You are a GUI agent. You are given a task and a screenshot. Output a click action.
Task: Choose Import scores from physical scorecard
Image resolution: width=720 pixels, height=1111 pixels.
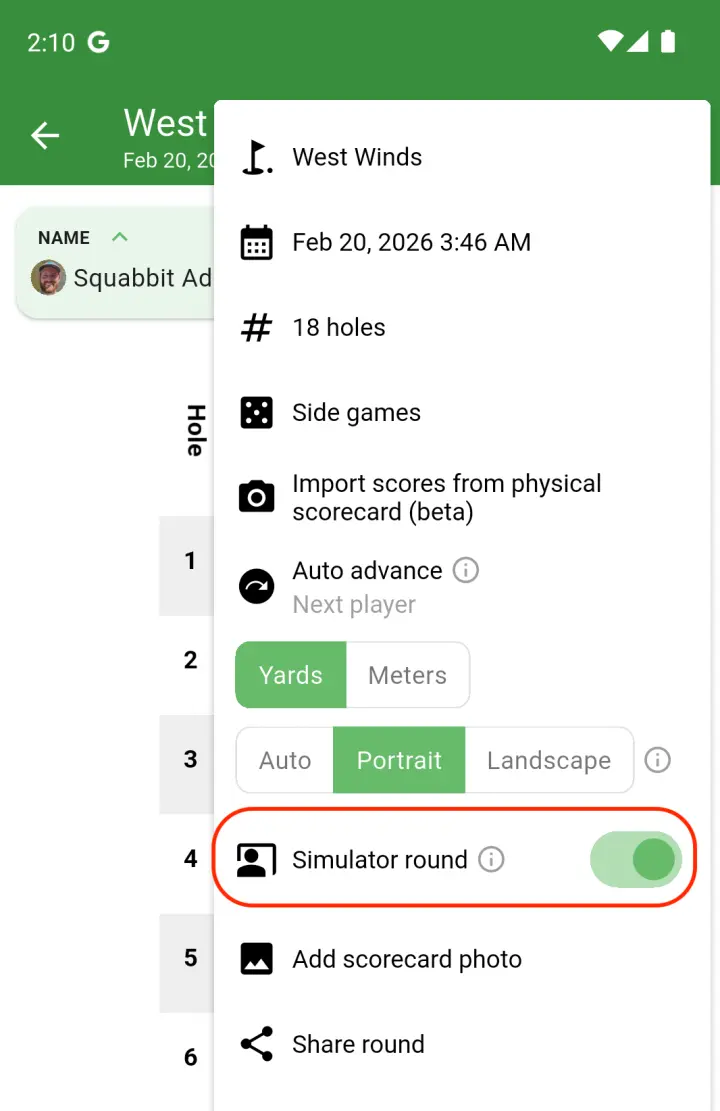446,497
